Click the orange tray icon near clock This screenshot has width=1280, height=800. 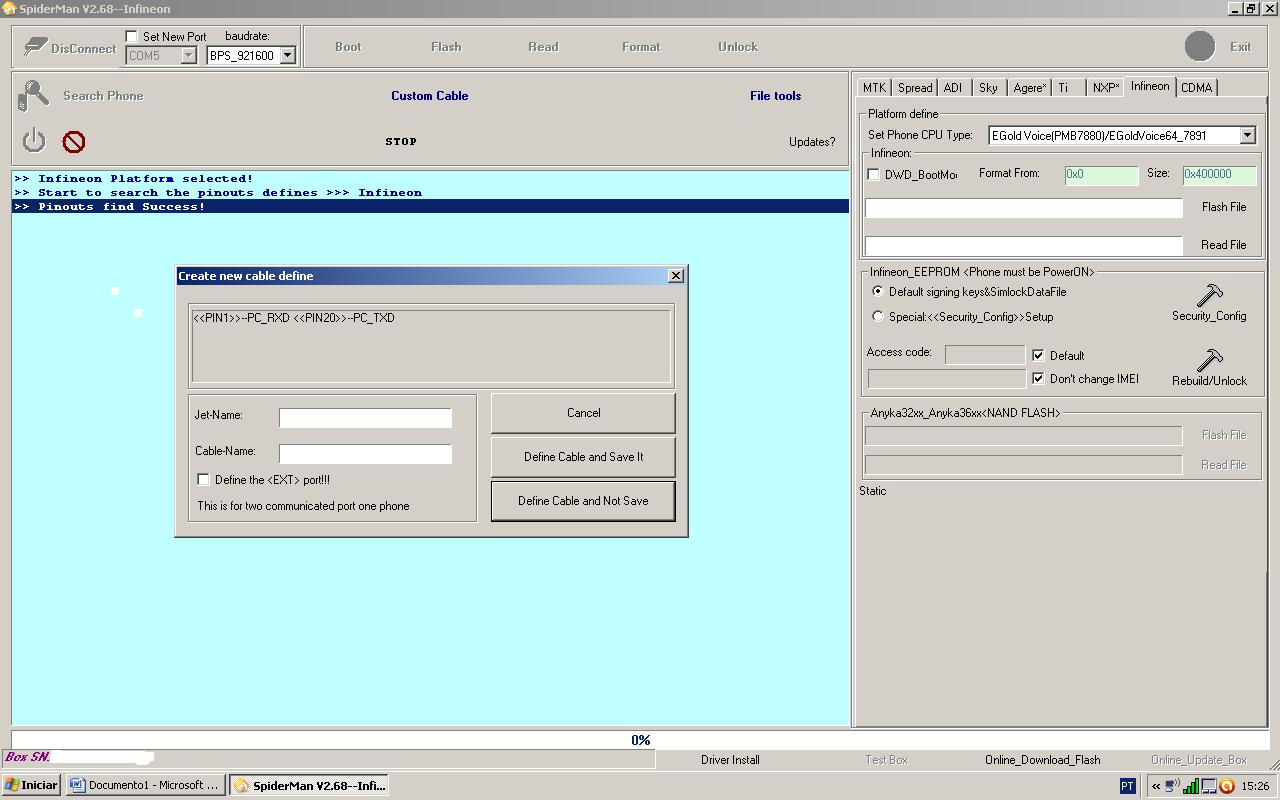point(1227,786)
